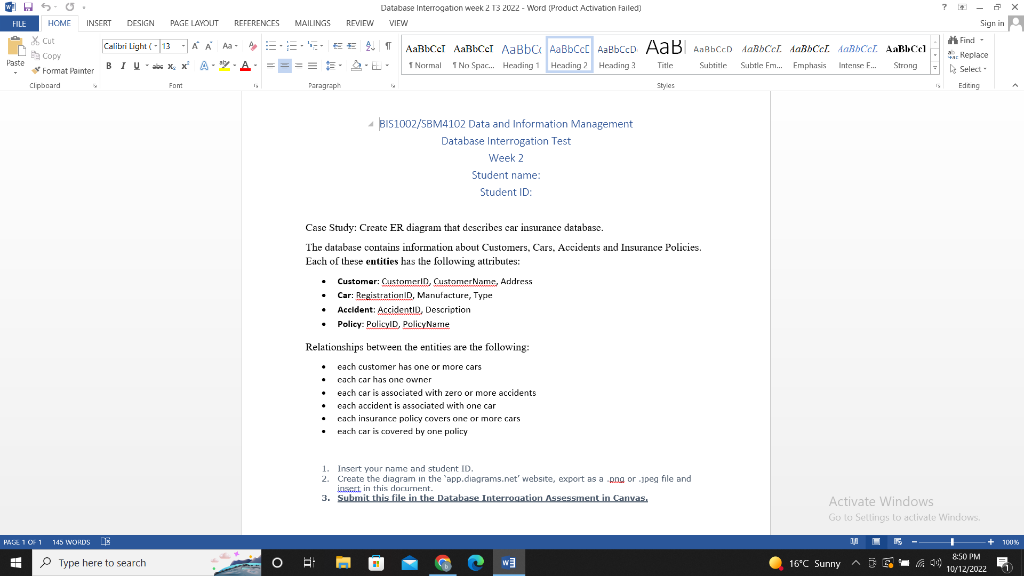Click Sign in link
1024x576 pixels.
click(991, 24)
